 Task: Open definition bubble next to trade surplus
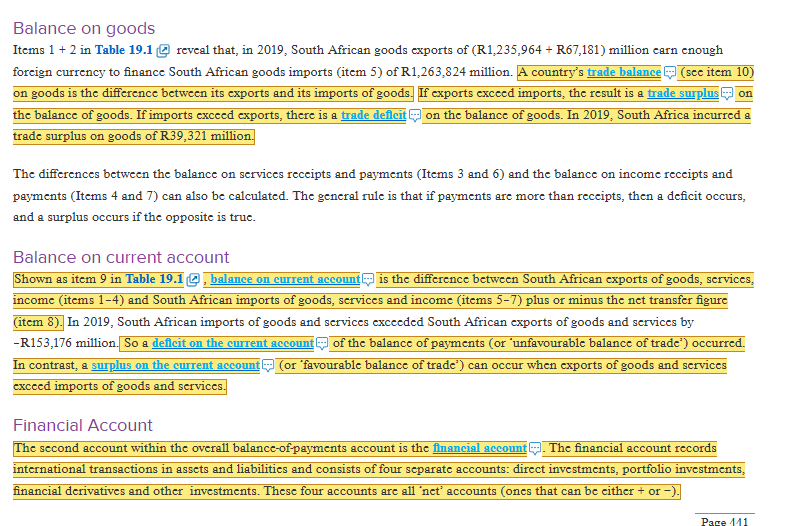[x=727, y=93]
